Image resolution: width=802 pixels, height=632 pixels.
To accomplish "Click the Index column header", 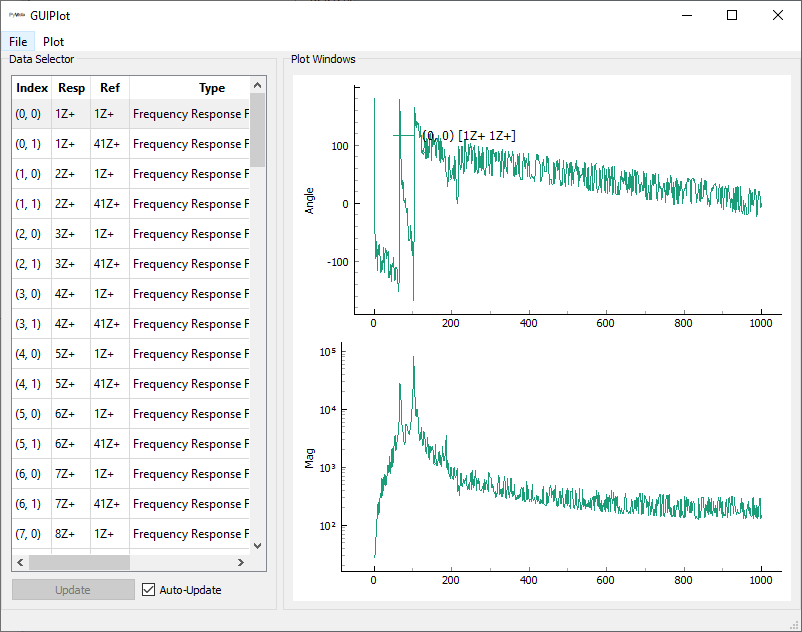I will (x=32, y=88).
